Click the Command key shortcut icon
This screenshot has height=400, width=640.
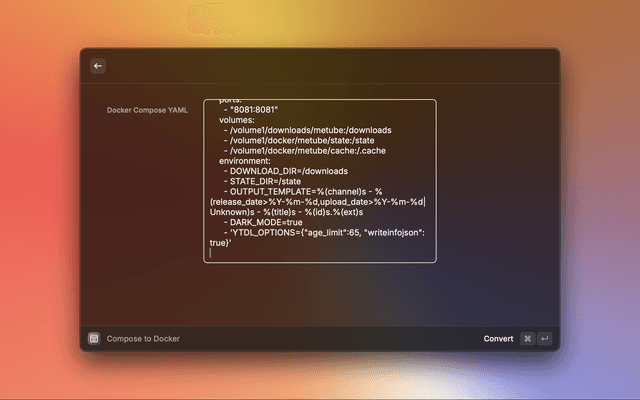(527, 339)
